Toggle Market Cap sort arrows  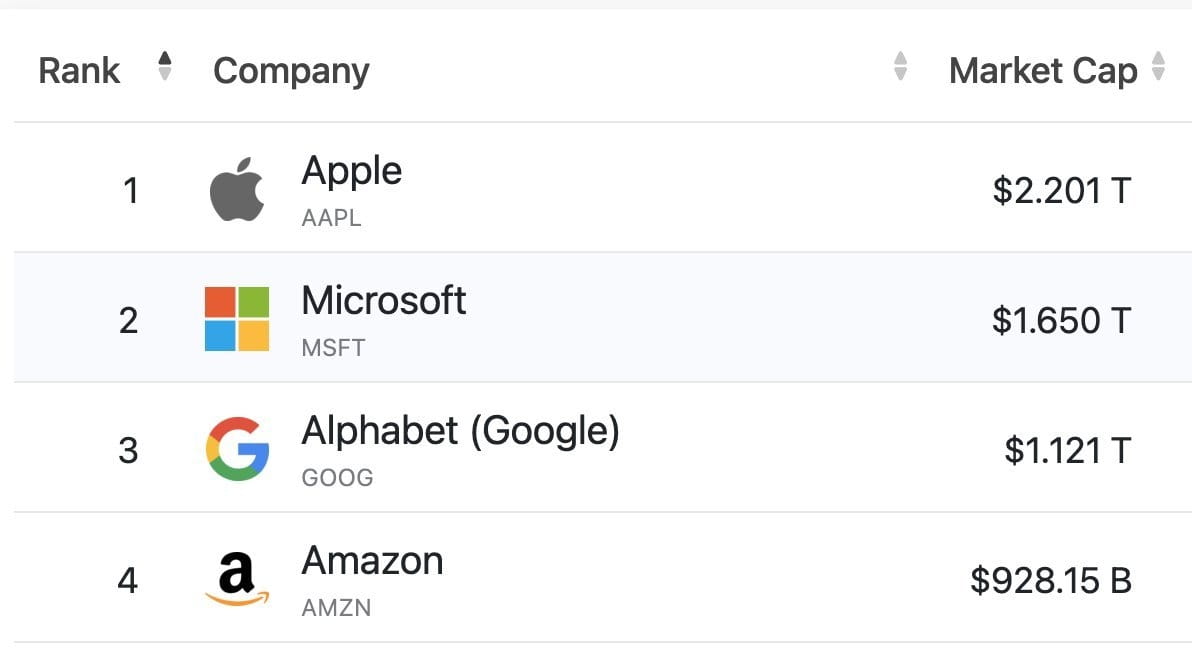pos(1158,67)
